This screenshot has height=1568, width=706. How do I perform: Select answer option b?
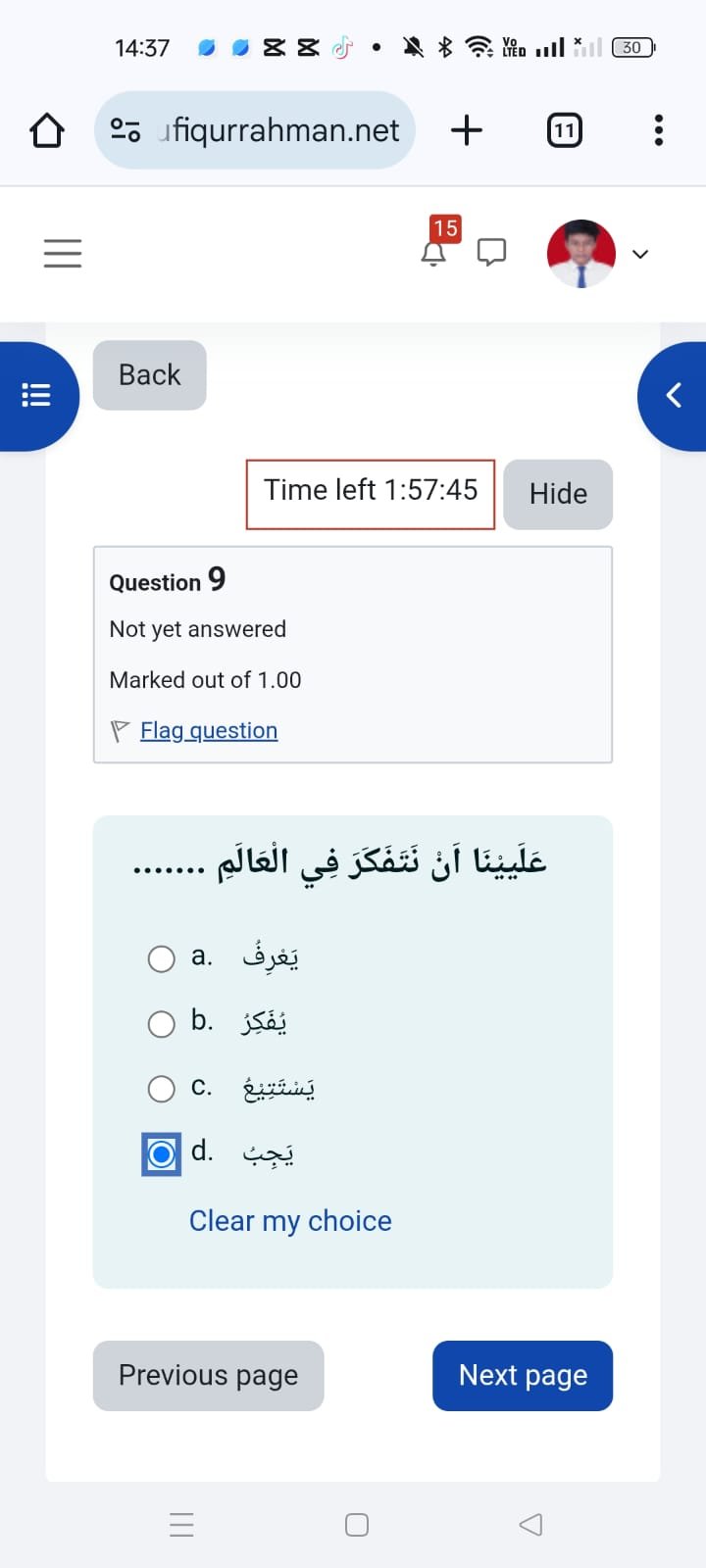(x=162, y=1024)
